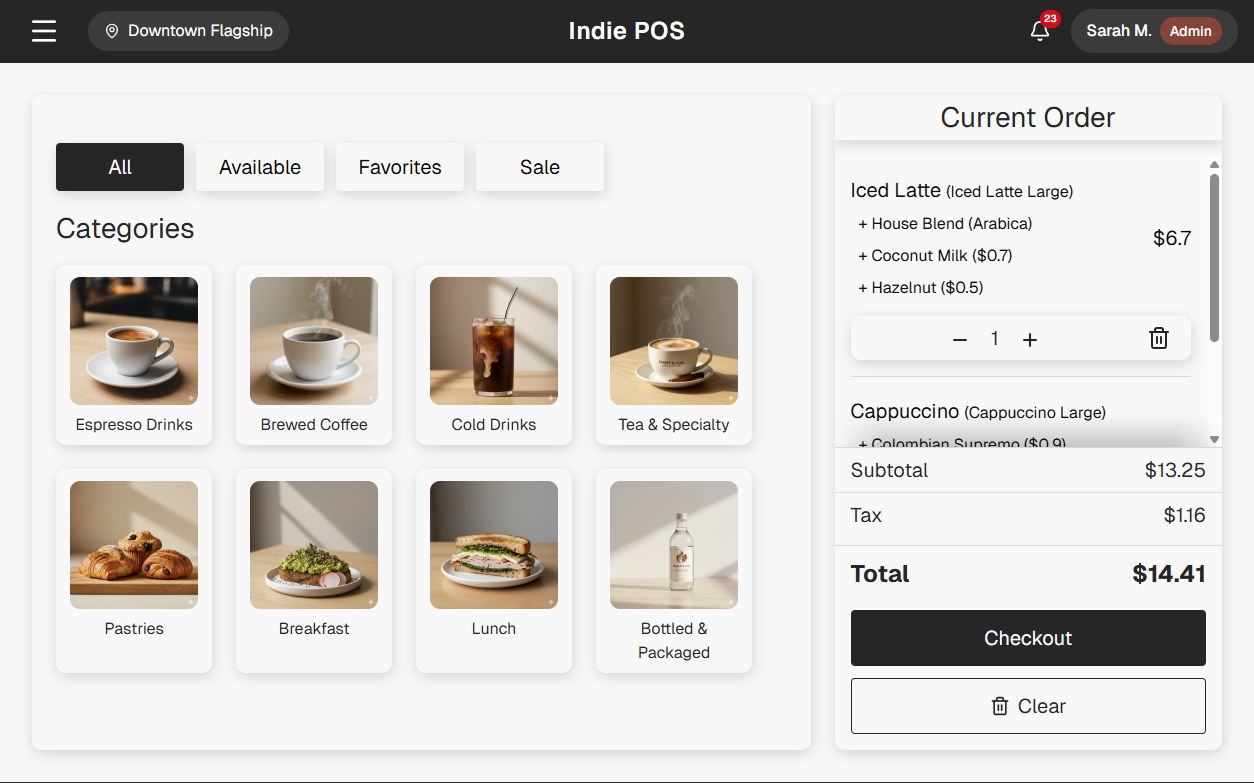This screenshot has height=783, width=1254.
Task: Open the Brewed Coffee category
Action: click(x=314, y=355)
